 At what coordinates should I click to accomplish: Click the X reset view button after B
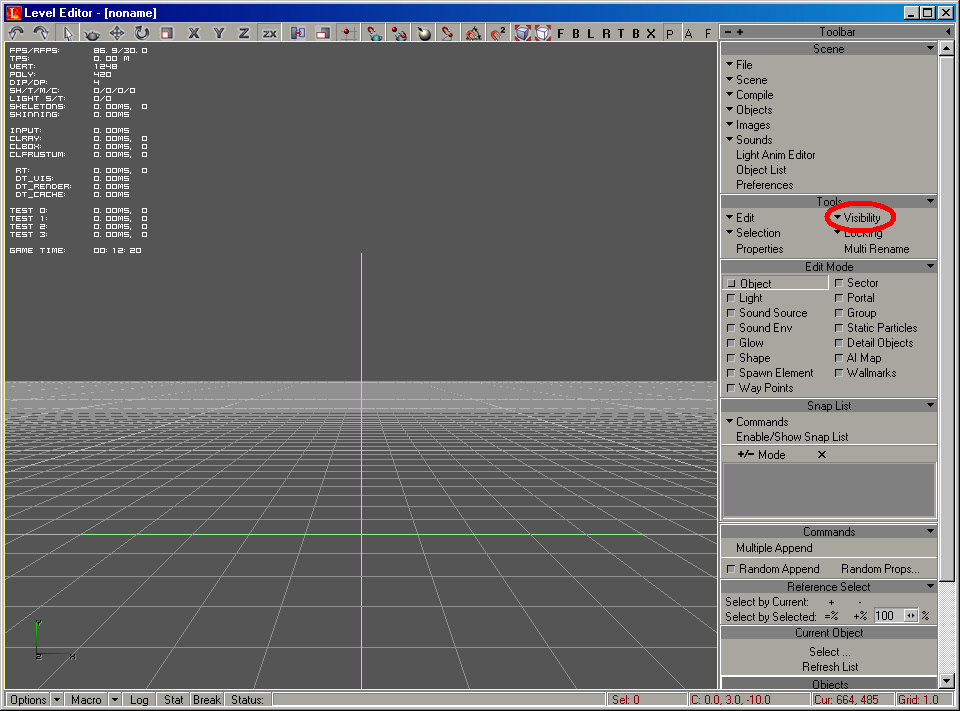(x=651, y=34)
